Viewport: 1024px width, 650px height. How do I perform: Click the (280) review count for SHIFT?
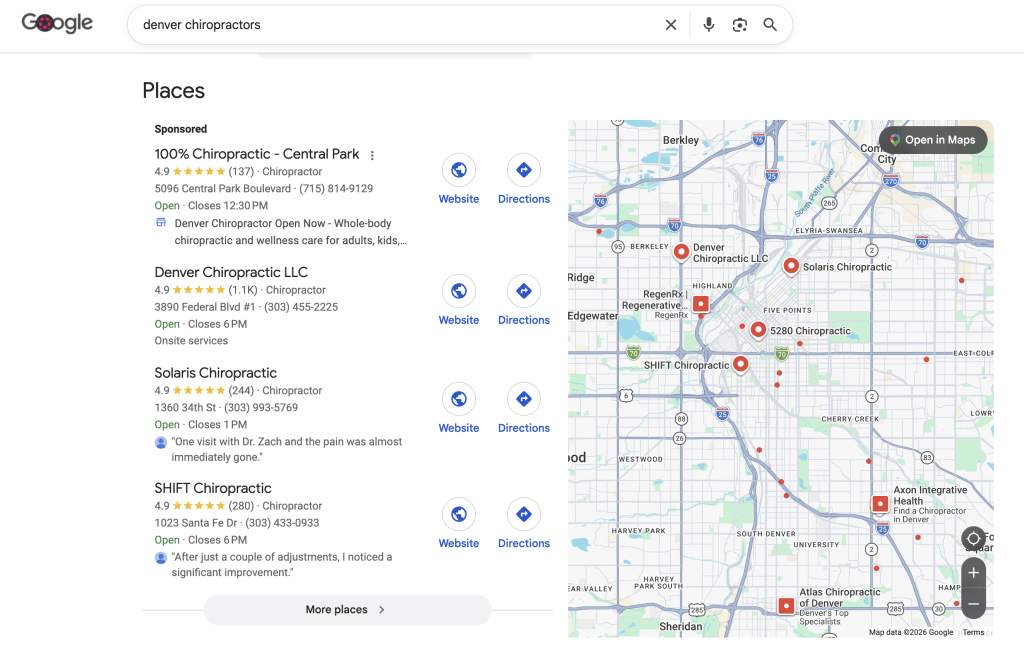241,506
